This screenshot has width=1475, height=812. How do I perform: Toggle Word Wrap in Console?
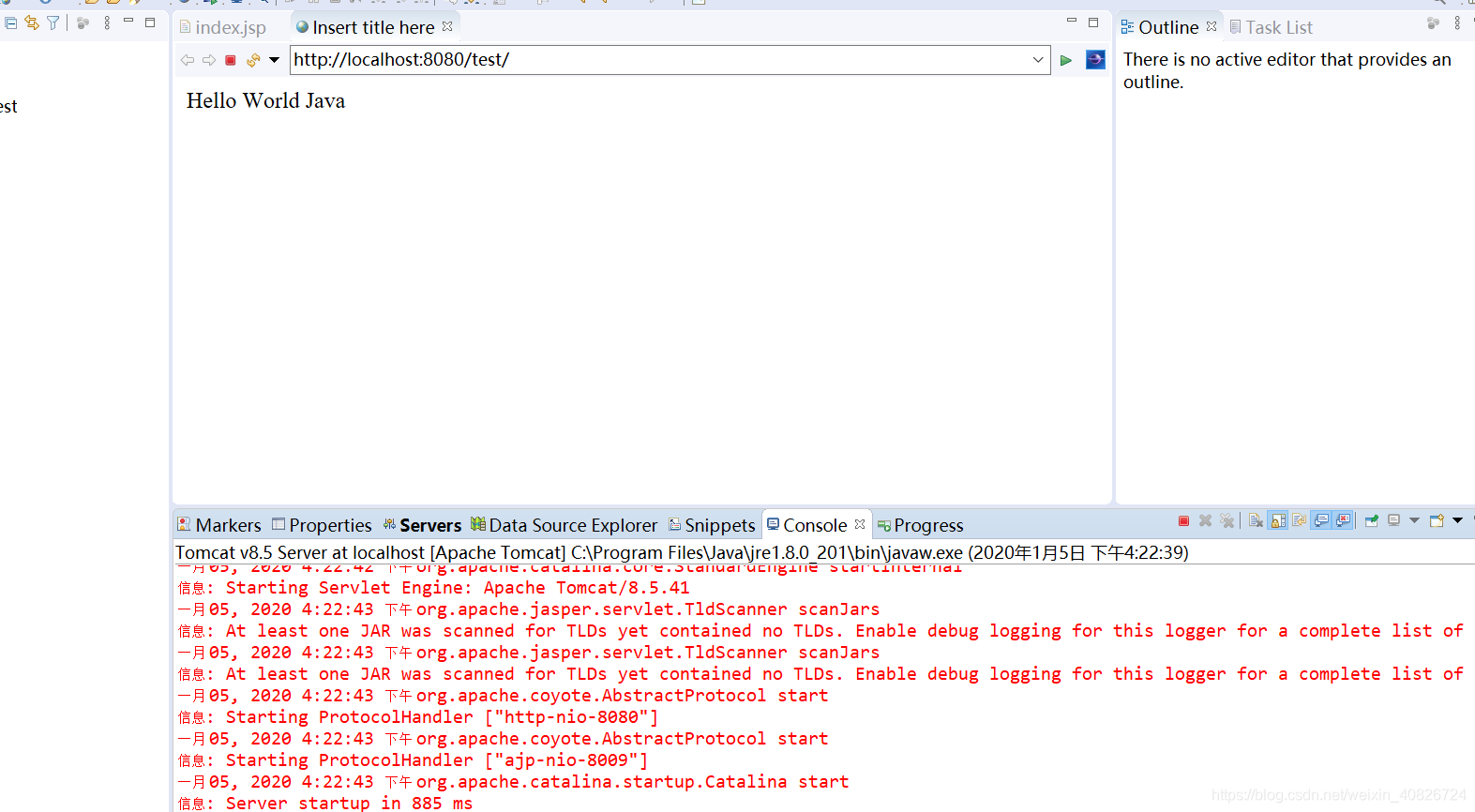click(1299, 520)
